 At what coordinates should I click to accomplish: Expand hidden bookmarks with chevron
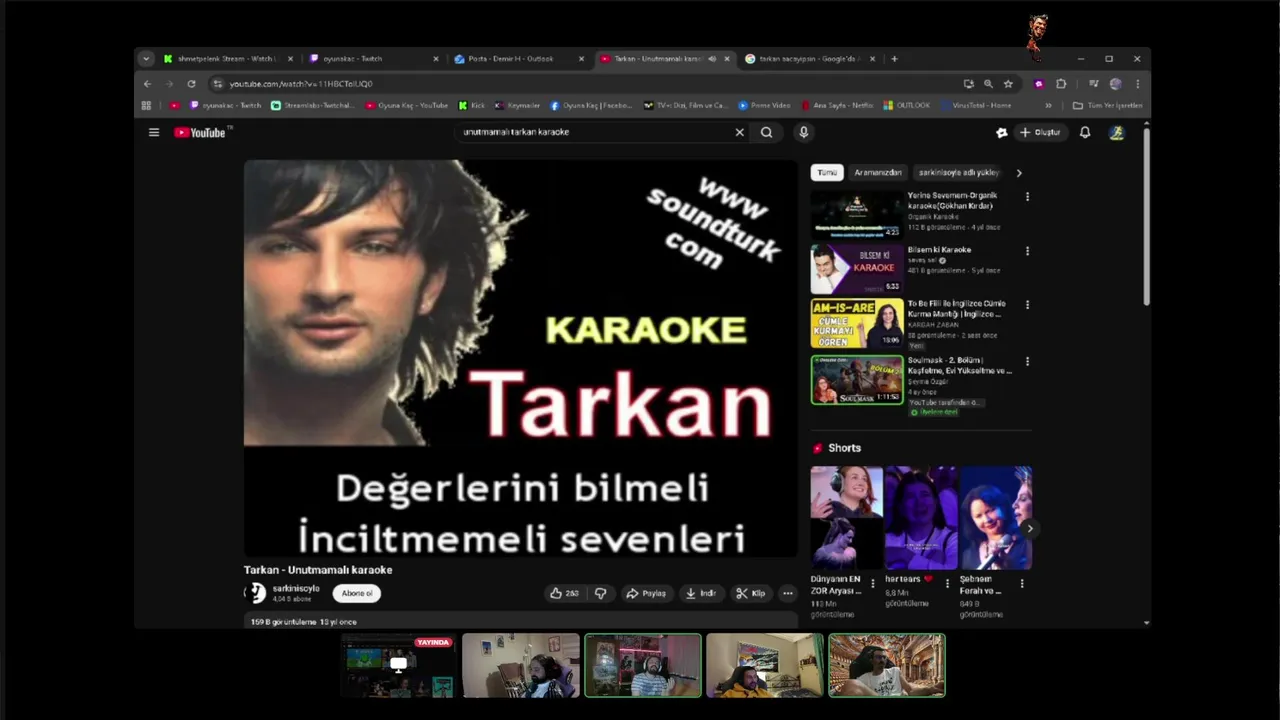[1048, 105]
